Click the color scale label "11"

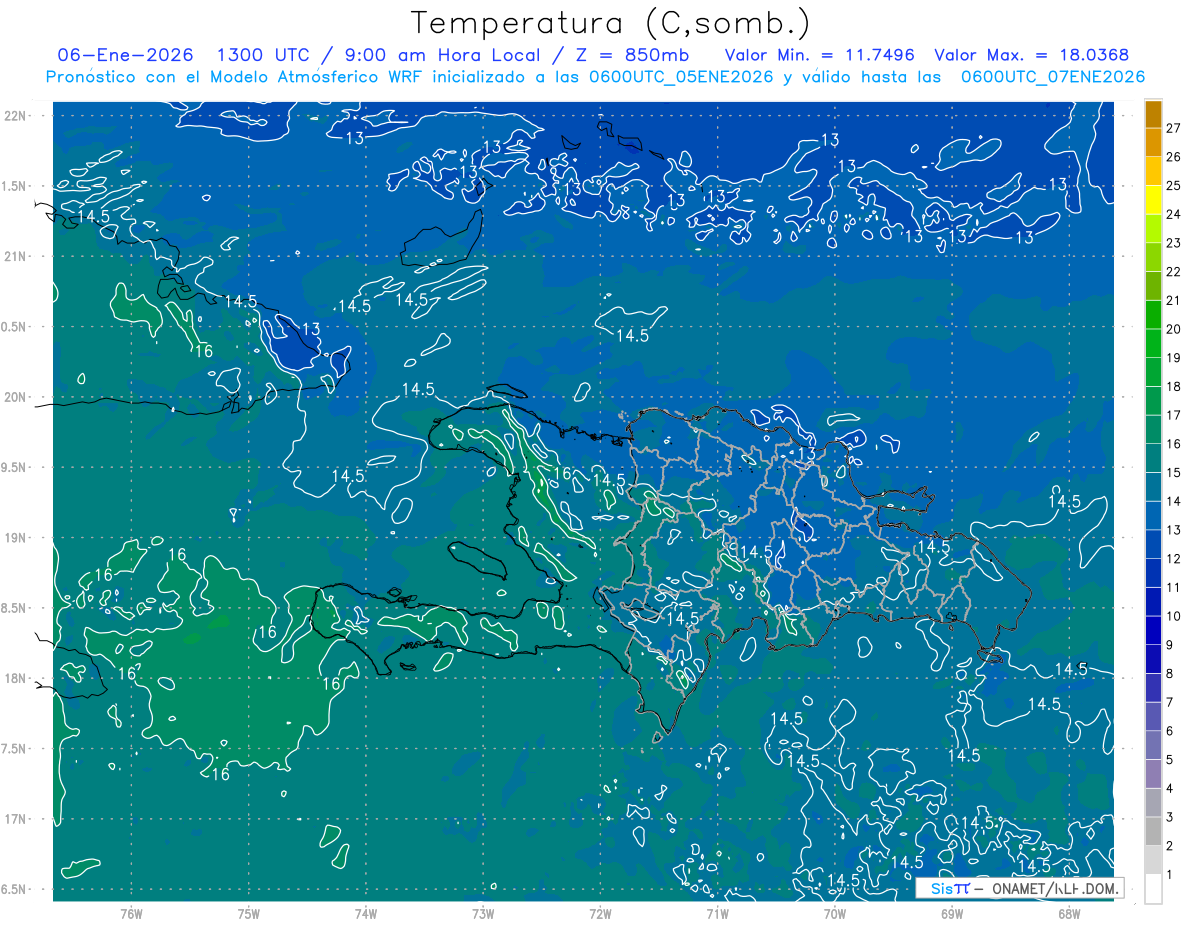click(1174, 588)
